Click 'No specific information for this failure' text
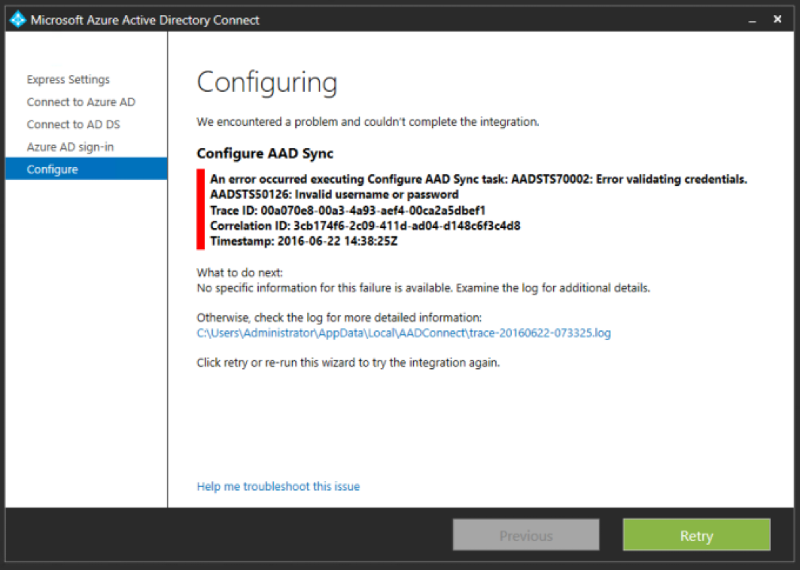The height and width of the screenshot is (570, 800). click(x=423, y=288)
